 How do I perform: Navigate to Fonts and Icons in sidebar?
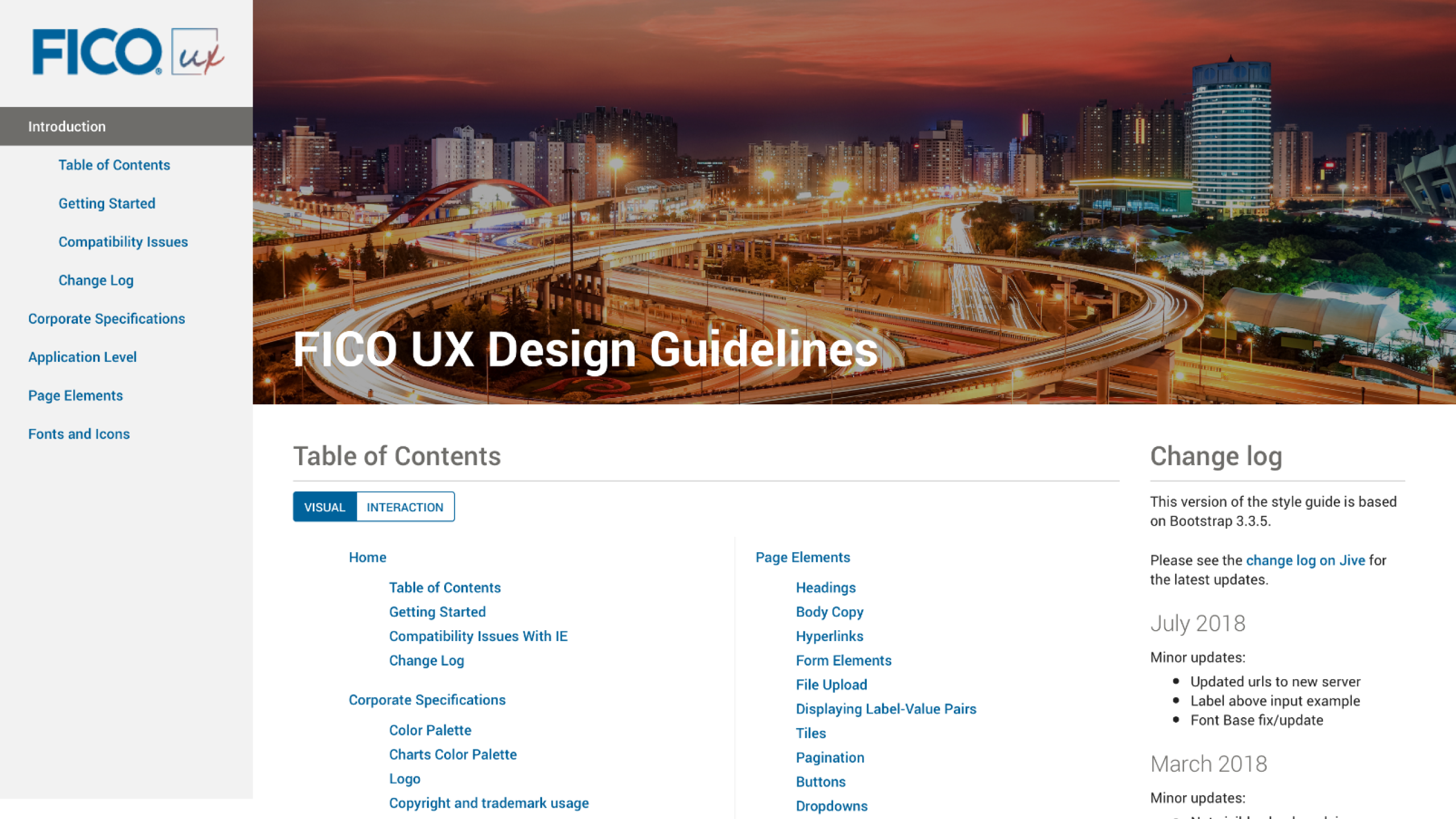[79, 434]
